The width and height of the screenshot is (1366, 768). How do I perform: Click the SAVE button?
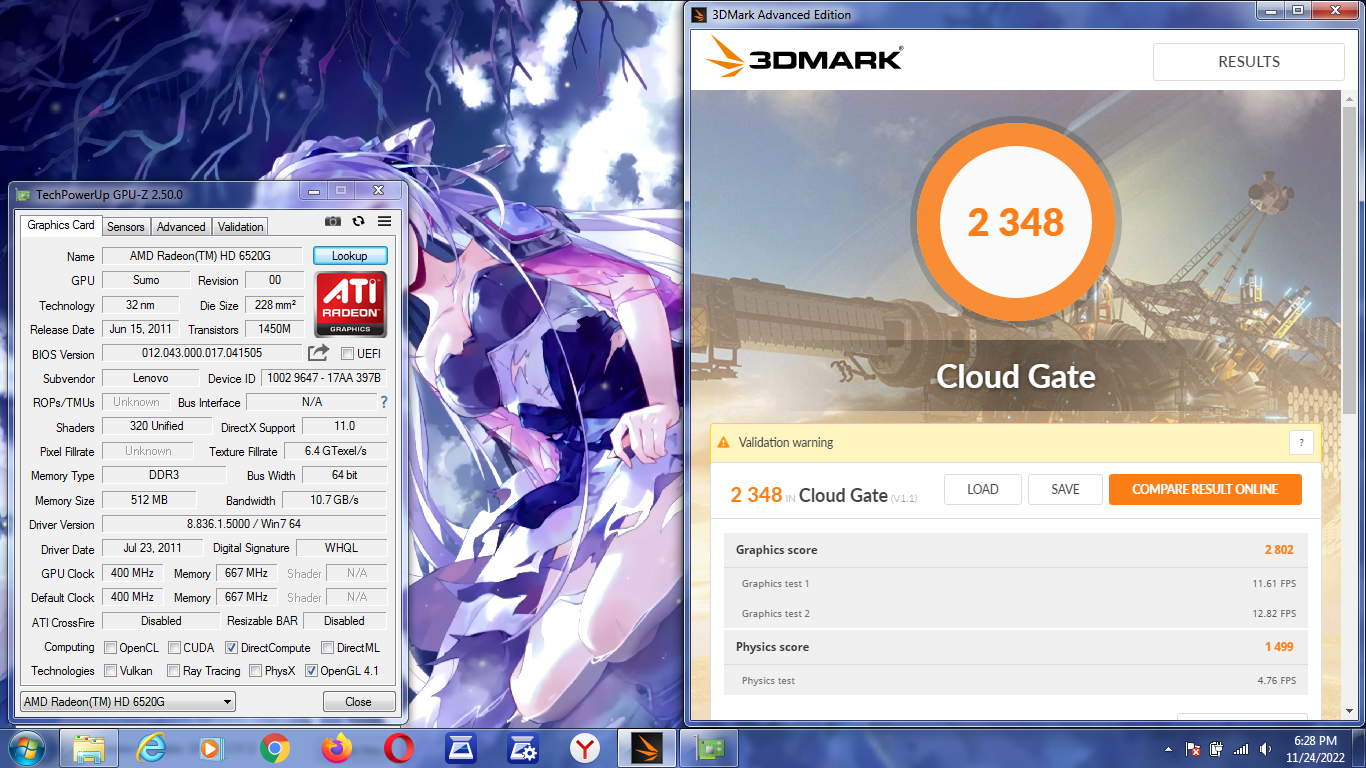tap(1066, 489)
